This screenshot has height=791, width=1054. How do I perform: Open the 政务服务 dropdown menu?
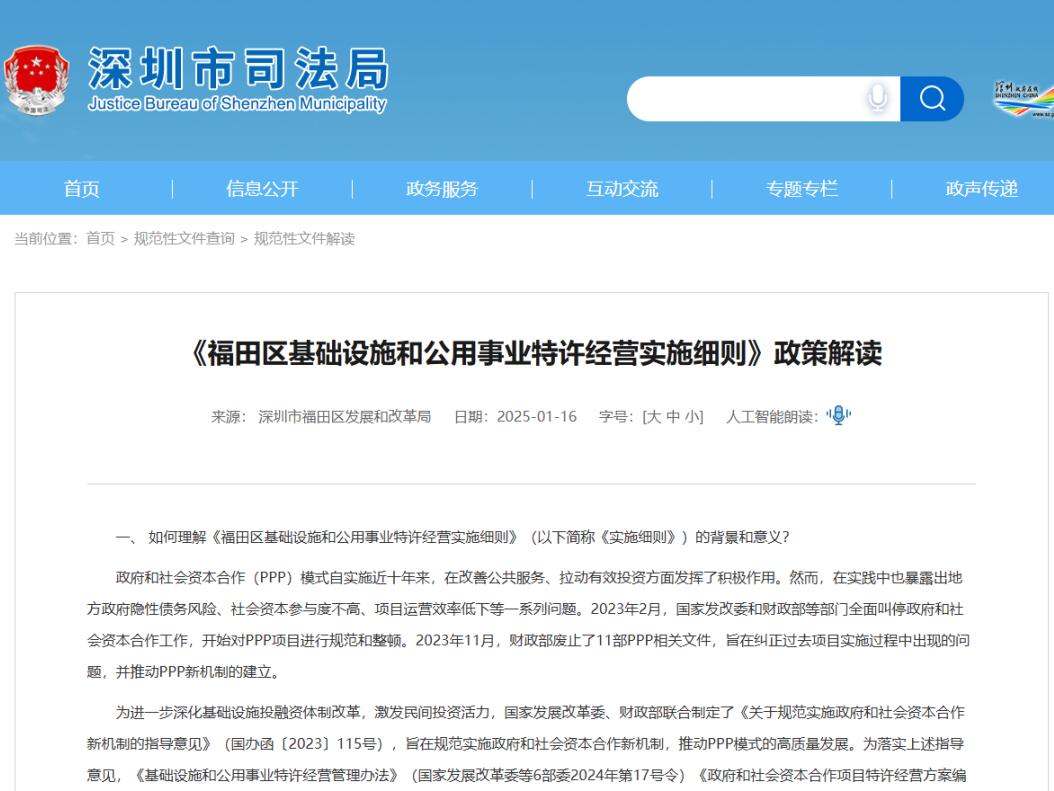442,188
